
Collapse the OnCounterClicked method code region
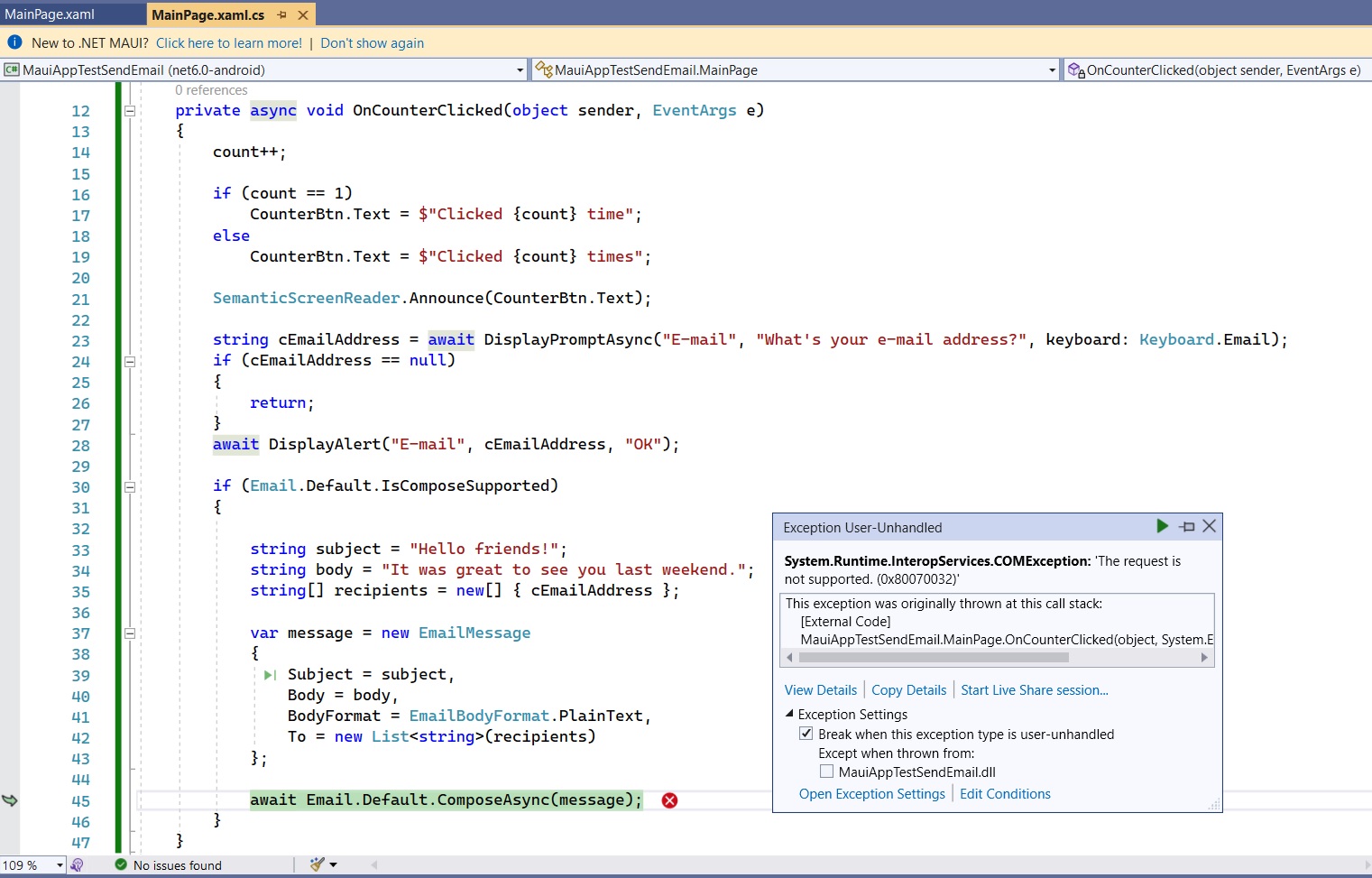coord(129,110)
